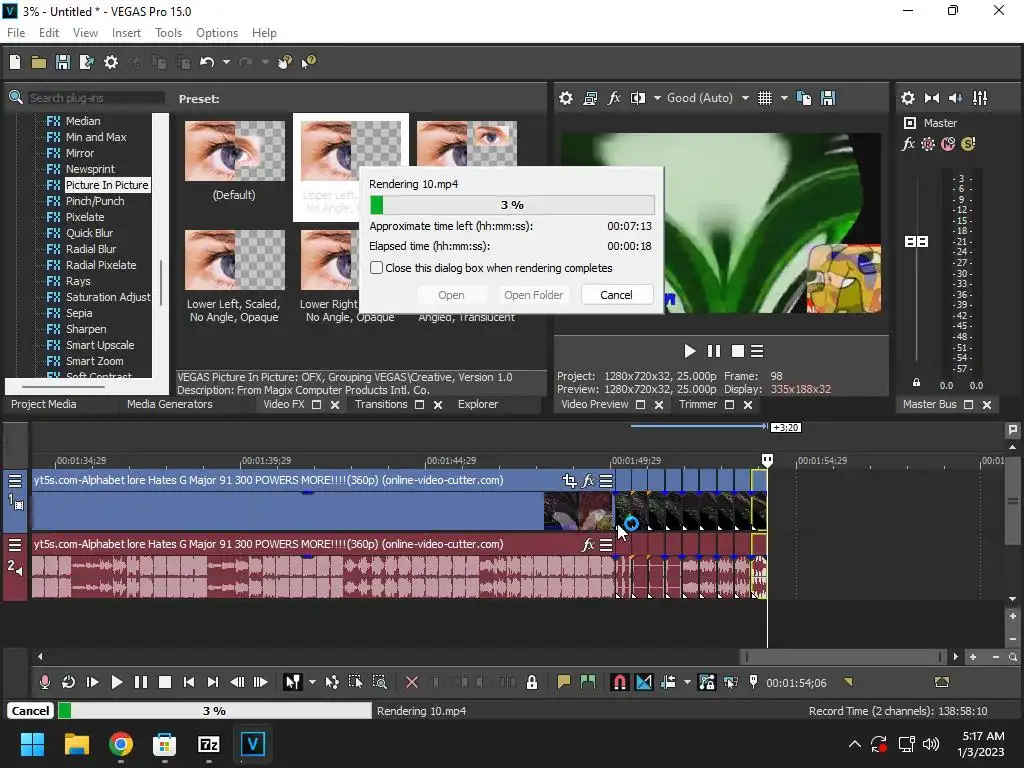
Task: Click the Undo arrow icon
Action: (207, 62)
